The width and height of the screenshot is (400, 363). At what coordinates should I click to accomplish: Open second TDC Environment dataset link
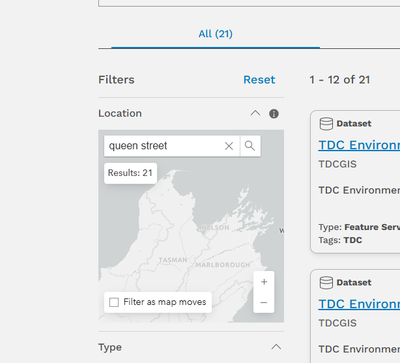[x=359, y=304]
